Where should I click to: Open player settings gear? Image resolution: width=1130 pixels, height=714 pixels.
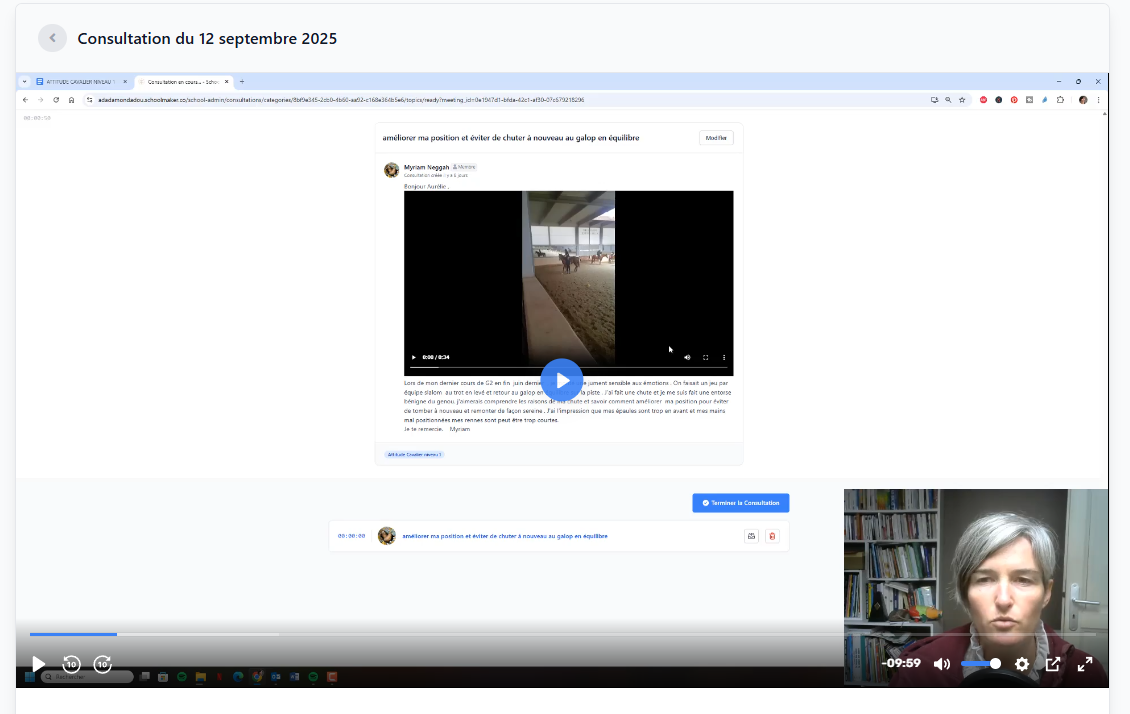pos(1021,664)
